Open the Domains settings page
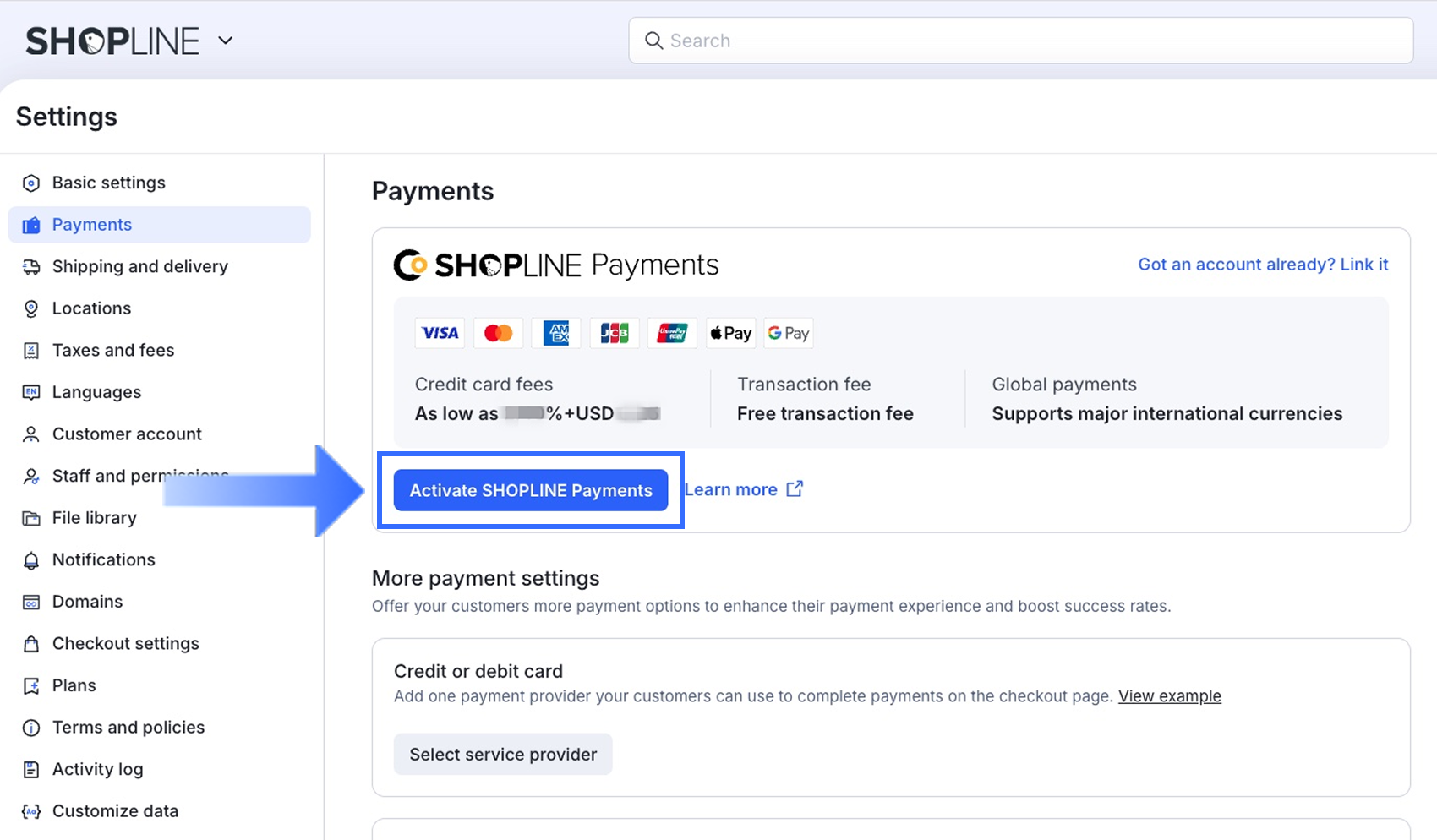The image size is (1437, 840). (x=87, y=602)
